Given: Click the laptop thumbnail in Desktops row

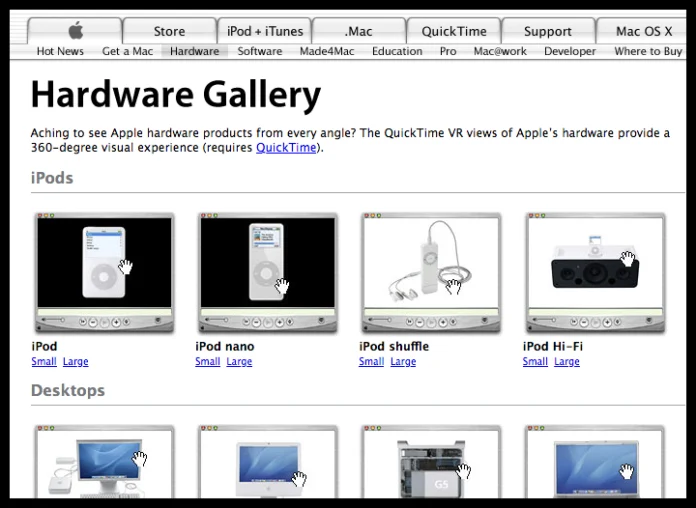Looking at the screenshot, I should [x=595, y=461].
